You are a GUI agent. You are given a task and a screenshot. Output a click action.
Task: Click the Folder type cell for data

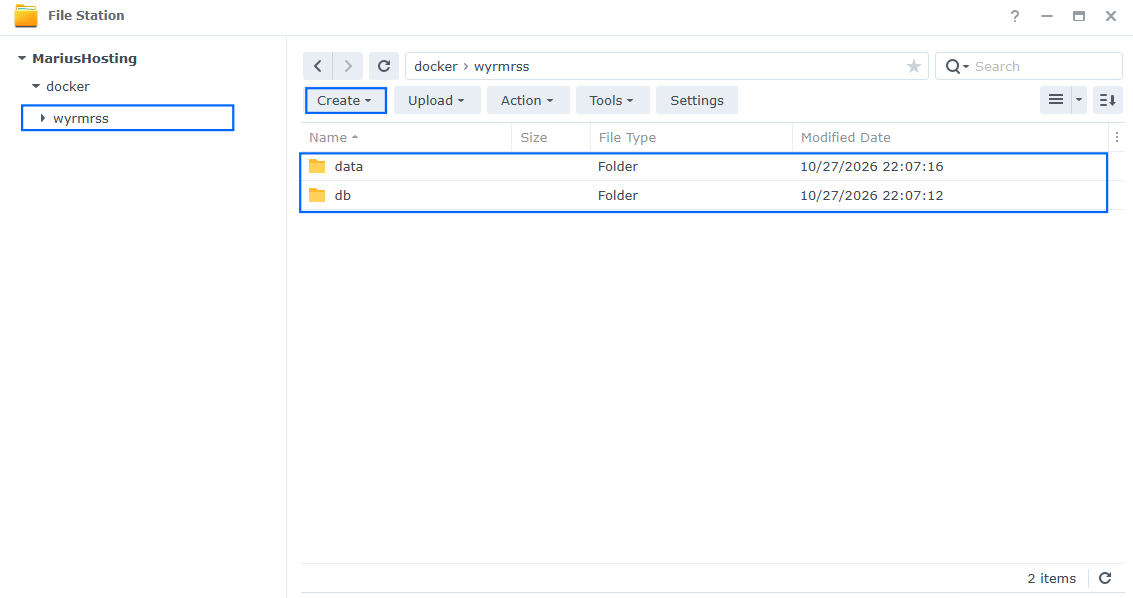(x=618, y=166)
